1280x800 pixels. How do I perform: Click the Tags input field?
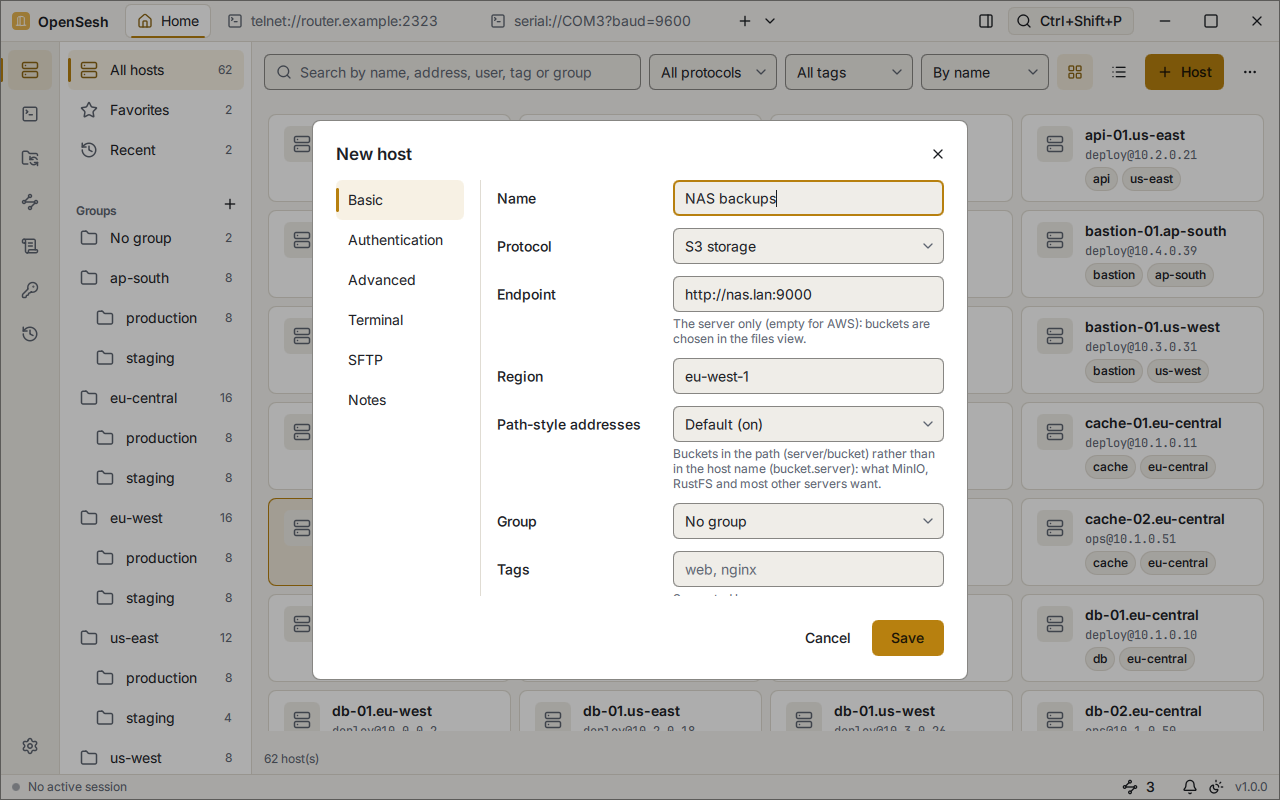[808, 569]
